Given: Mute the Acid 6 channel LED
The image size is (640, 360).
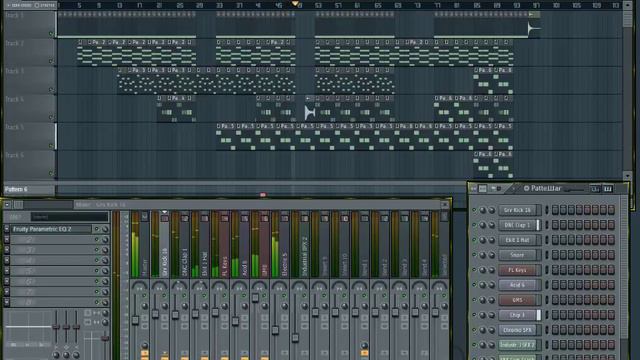Looking at the screenshot, I should click(x=474, y=285).
